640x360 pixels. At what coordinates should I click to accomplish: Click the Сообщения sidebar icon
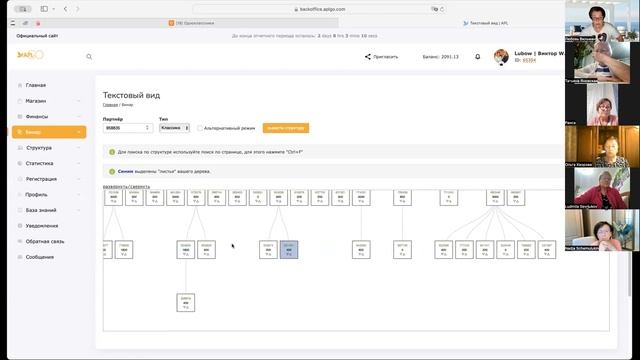pos(20,257)
